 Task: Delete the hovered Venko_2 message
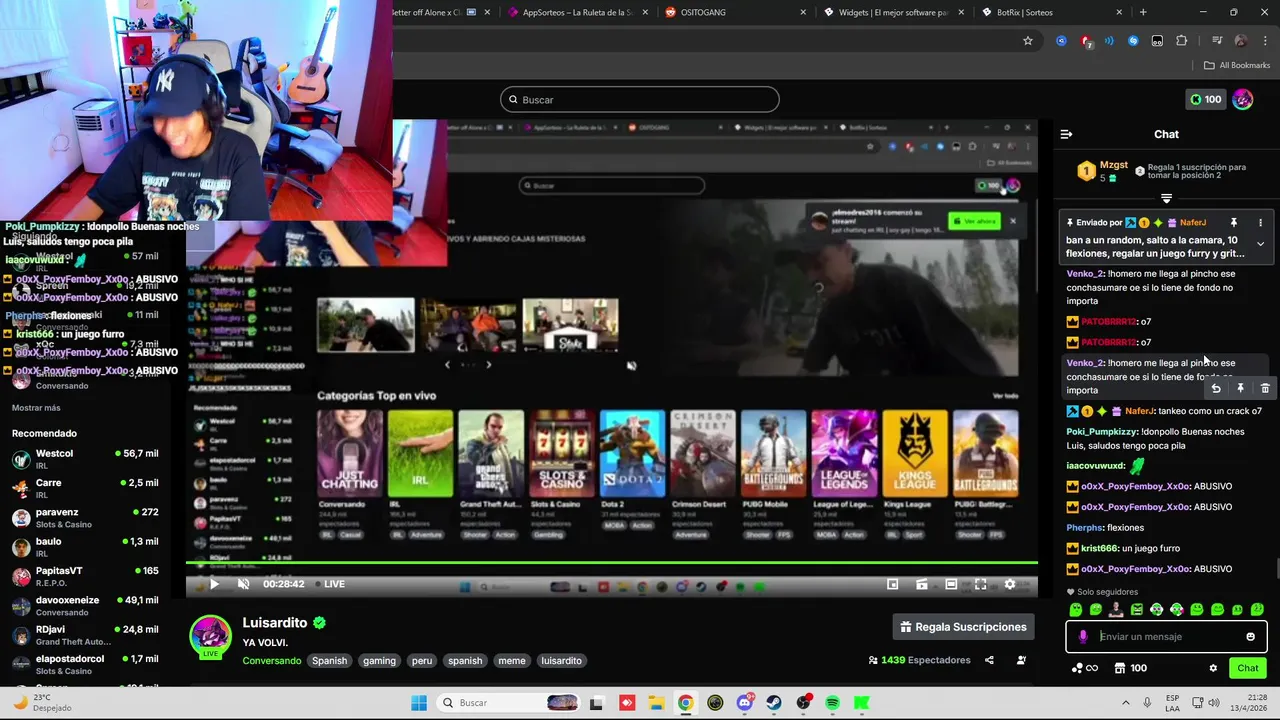(x=1265, y=388)
